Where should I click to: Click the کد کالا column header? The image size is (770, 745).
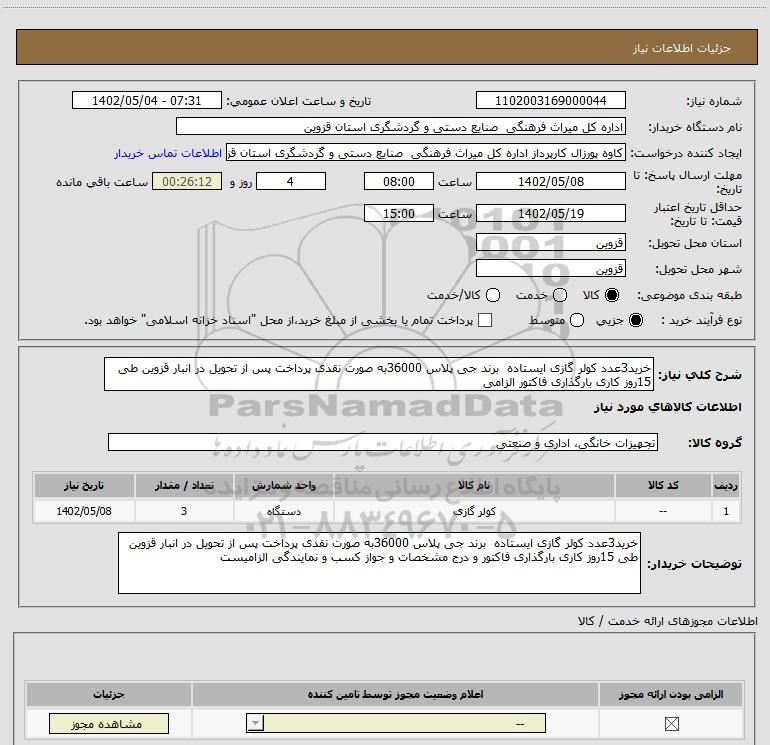(663, 485)
